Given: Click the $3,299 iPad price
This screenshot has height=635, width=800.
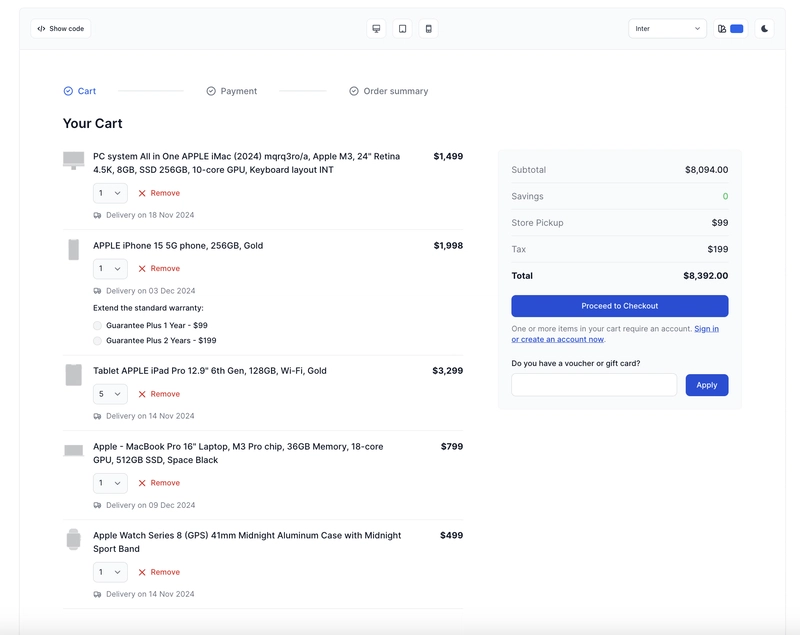Looking at the screenshot, I should tap(447, 371).
